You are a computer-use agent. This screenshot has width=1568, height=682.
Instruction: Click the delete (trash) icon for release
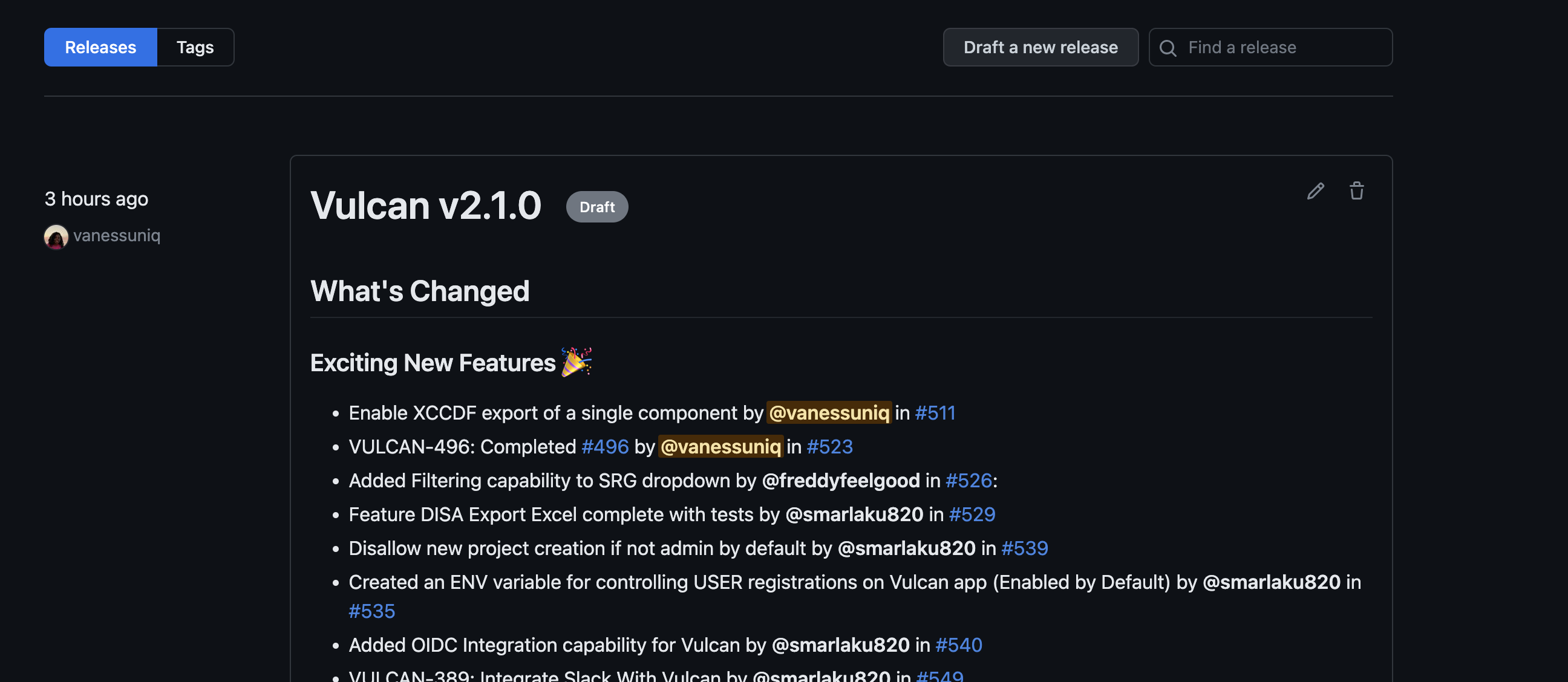point(1356,191)
